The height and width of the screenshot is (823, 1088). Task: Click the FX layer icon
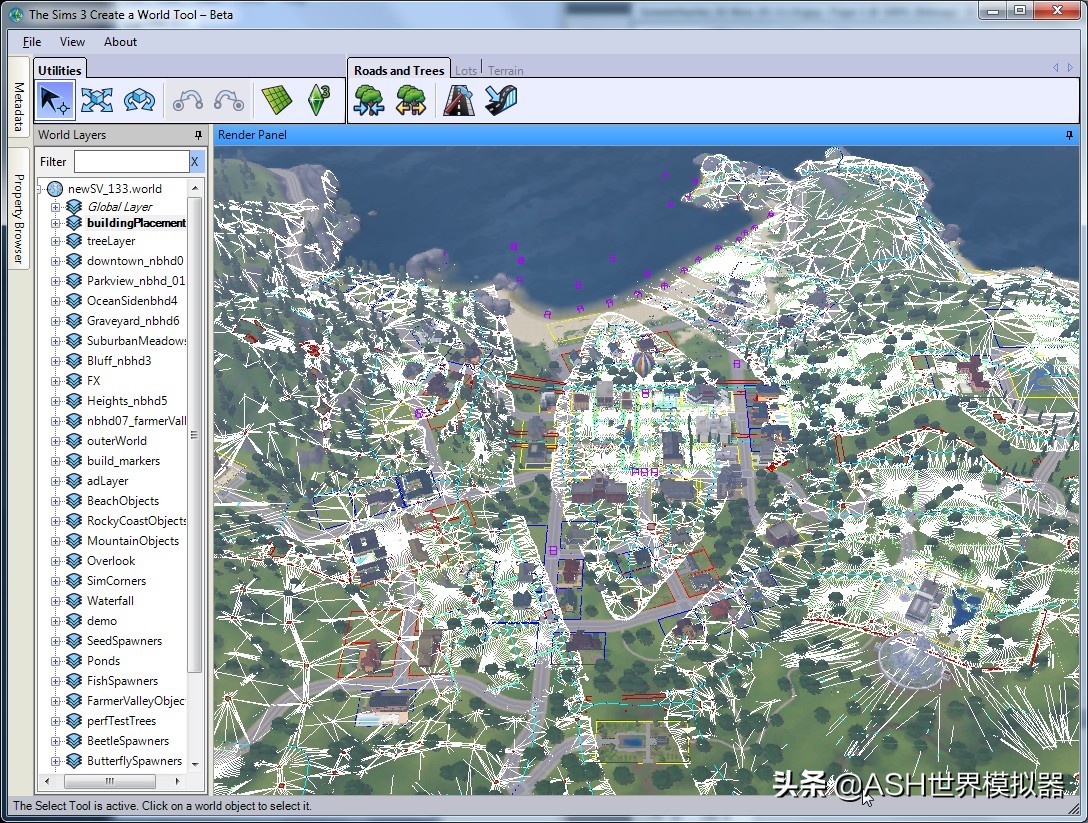coord(74,380)
